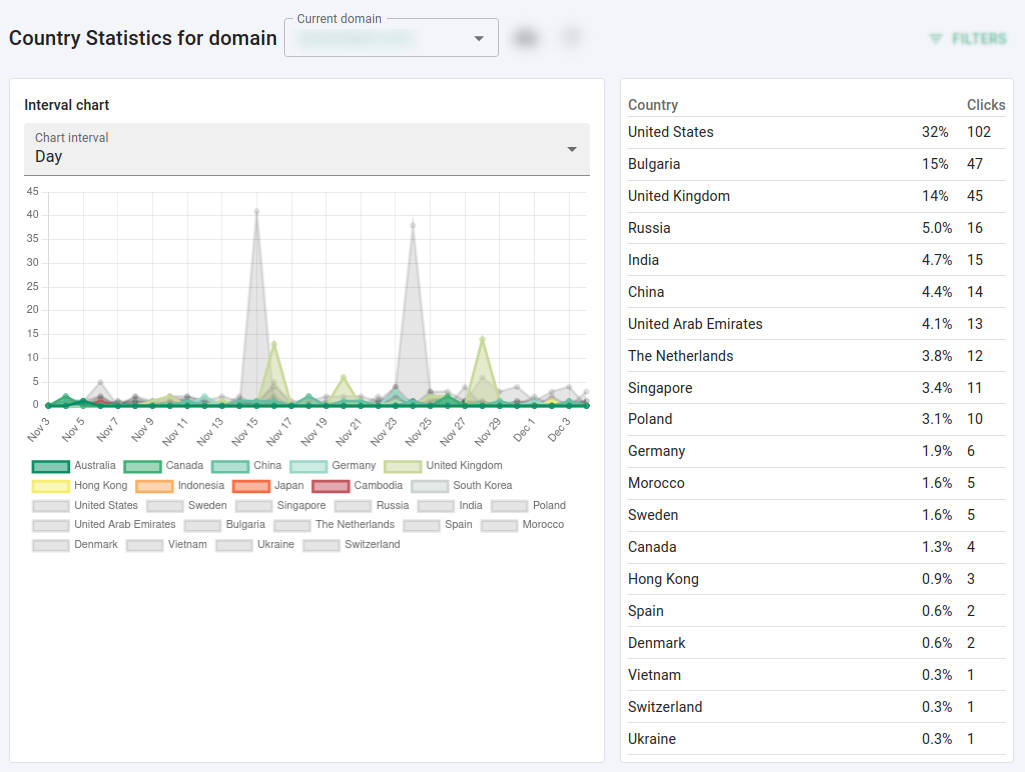Viewport: 1025px width, 772px height.
Task: Open the United States entry in country table
Action: point(670,132)
